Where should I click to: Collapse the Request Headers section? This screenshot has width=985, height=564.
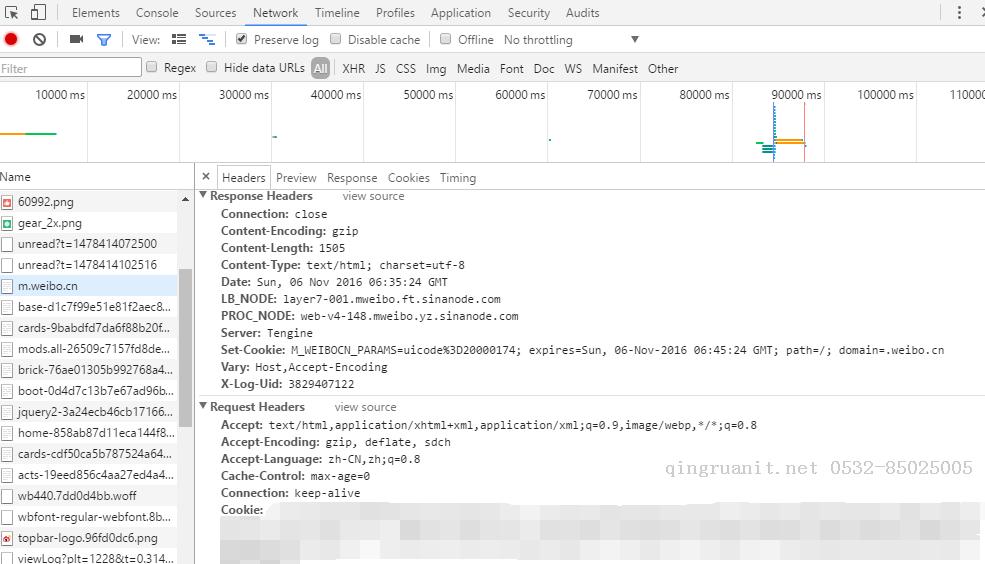tap(204, 407)
